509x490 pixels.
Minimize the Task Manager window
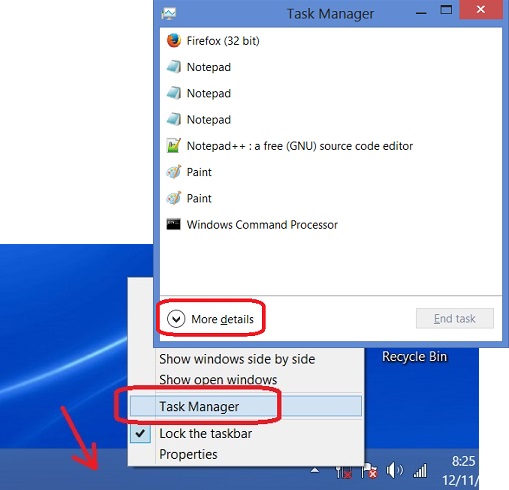[421, 13]
